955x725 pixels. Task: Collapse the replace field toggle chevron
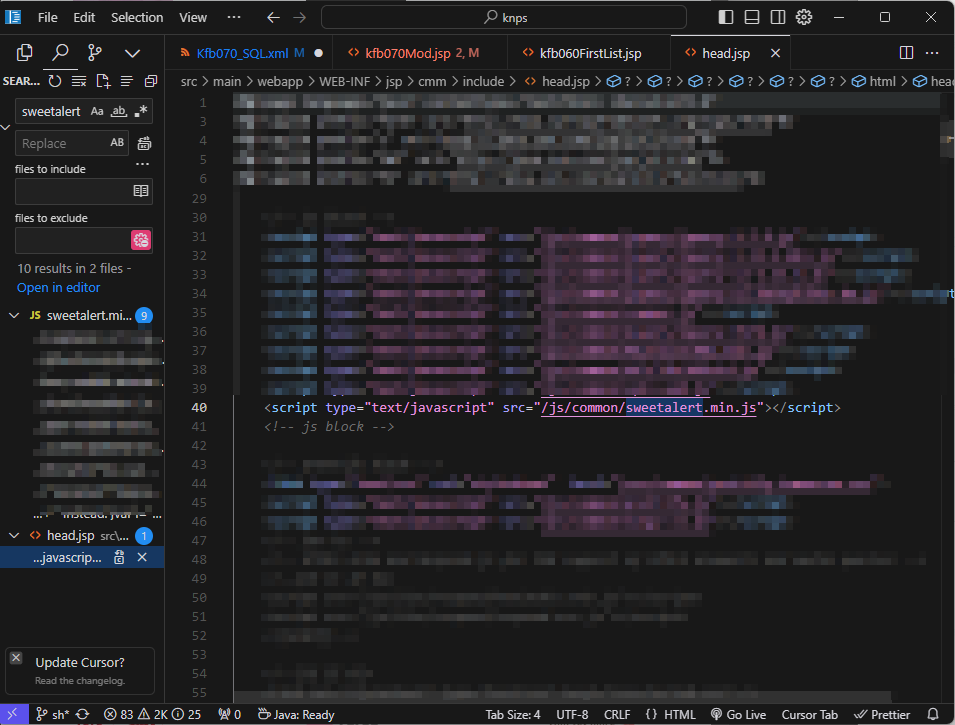point(5,127)
